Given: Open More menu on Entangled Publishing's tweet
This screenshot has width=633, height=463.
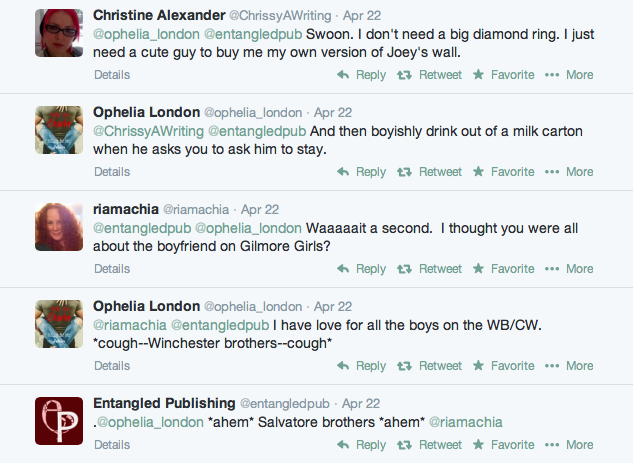Looking at the screenshot, I should click(x=569, y=445).
